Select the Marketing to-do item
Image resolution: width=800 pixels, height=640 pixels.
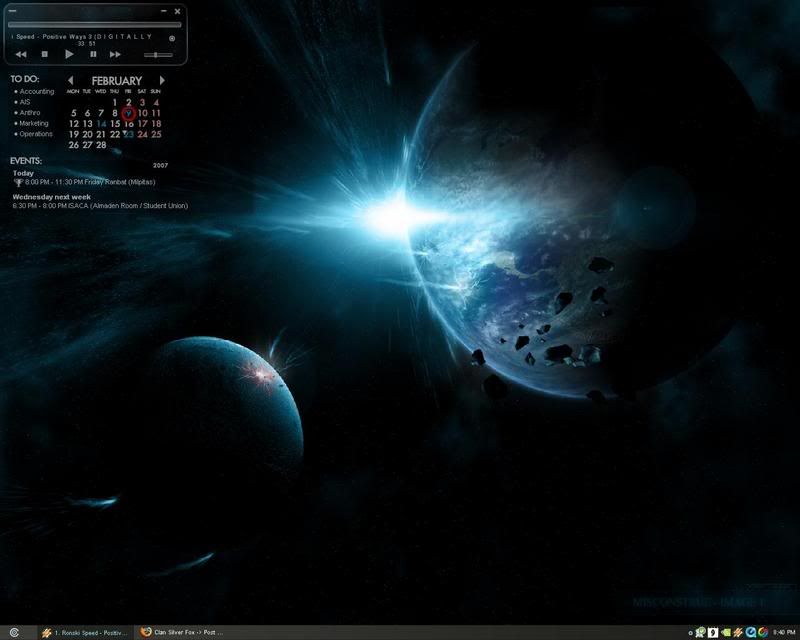(x=31, y=124)
